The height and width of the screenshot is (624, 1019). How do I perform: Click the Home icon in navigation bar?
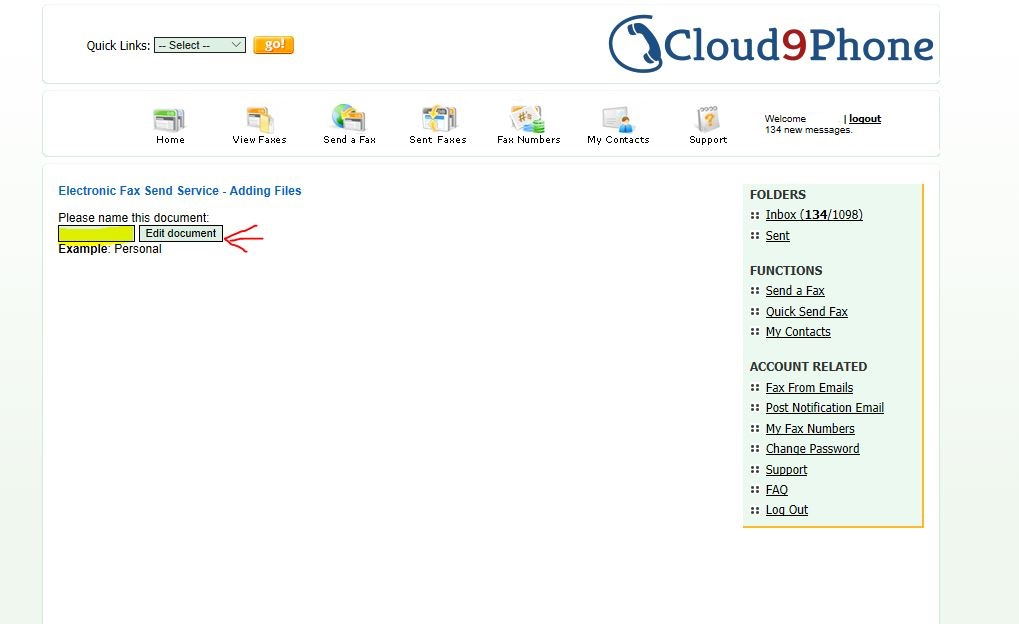tap(170, 120)
